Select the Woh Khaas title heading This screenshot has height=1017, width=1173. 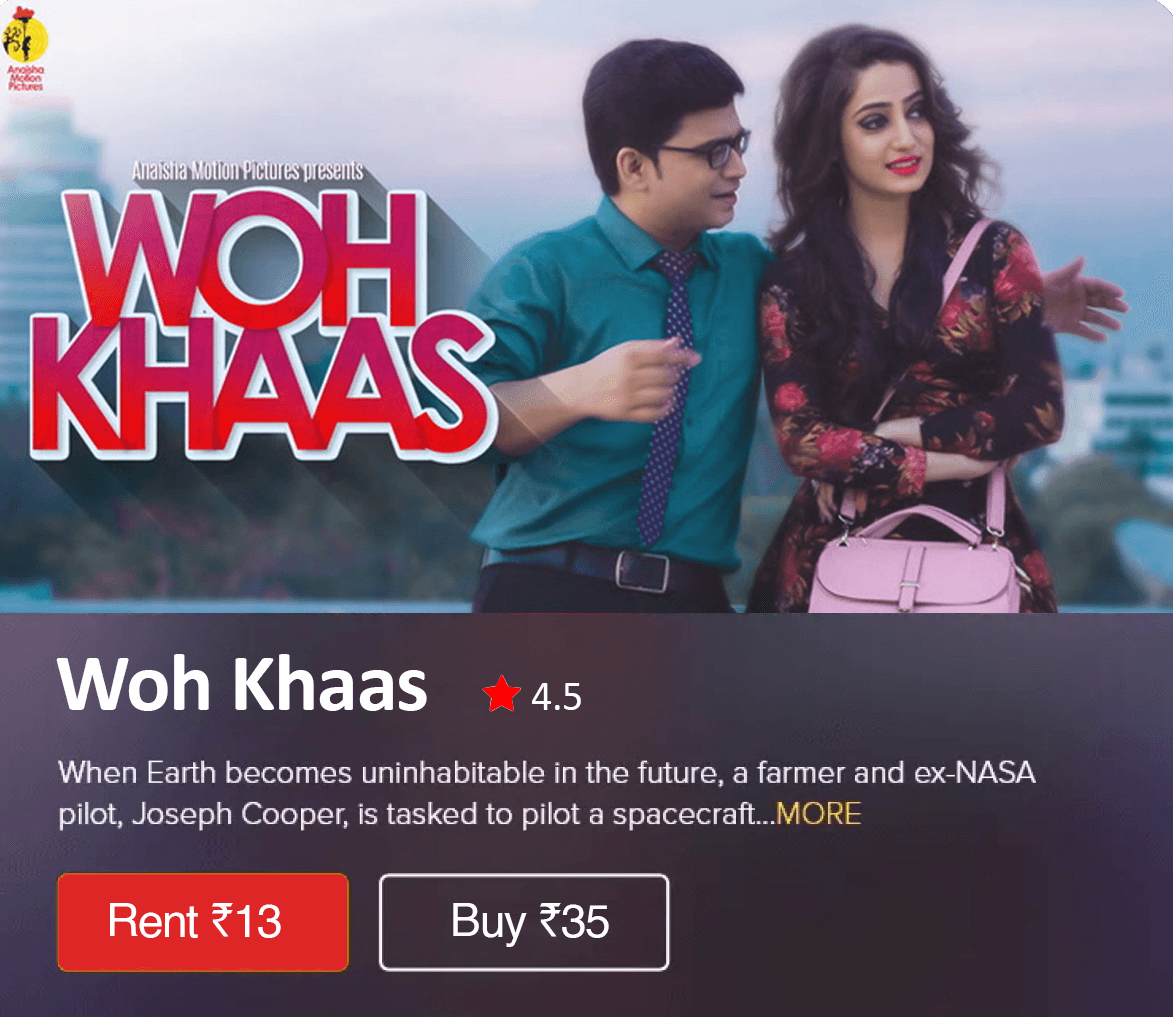pos(242,684)
